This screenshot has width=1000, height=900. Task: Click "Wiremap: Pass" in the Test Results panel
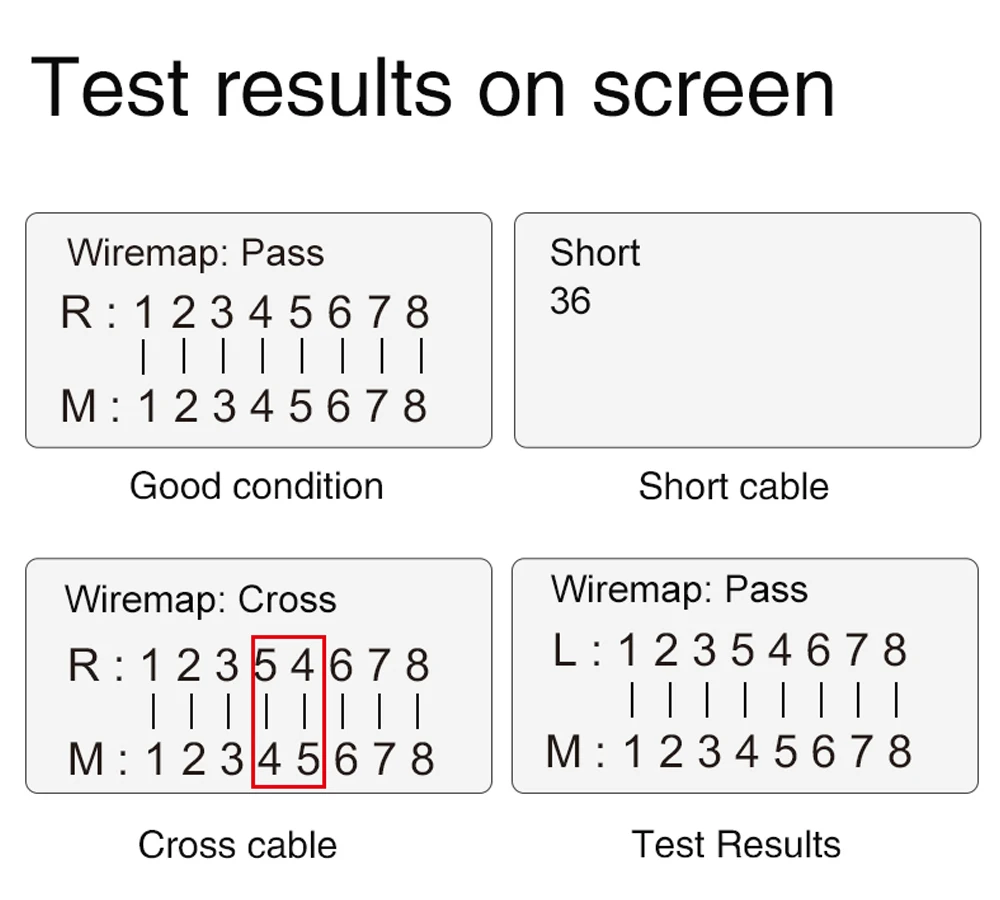click(x=679, y=589)
